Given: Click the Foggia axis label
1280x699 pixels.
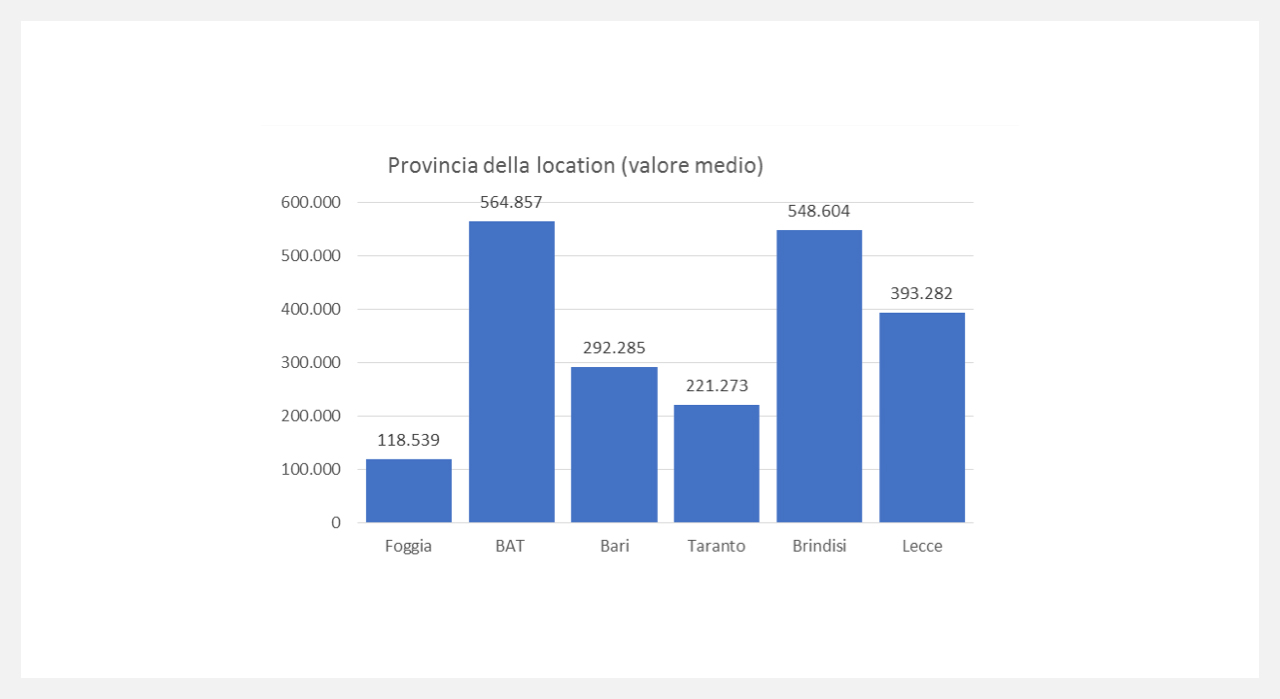Looking at the screenshot, I should pyautogui.click(x=409, y=547).
